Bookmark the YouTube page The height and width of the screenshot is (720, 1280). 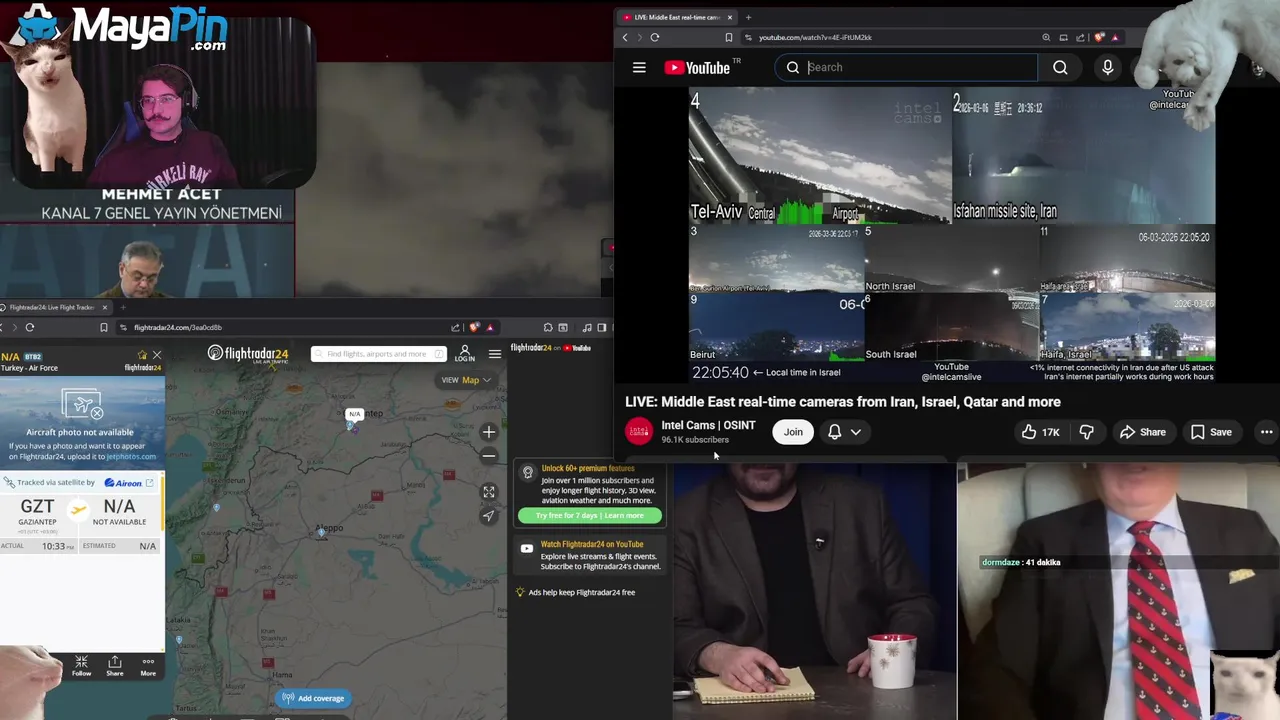coord(728,37)
